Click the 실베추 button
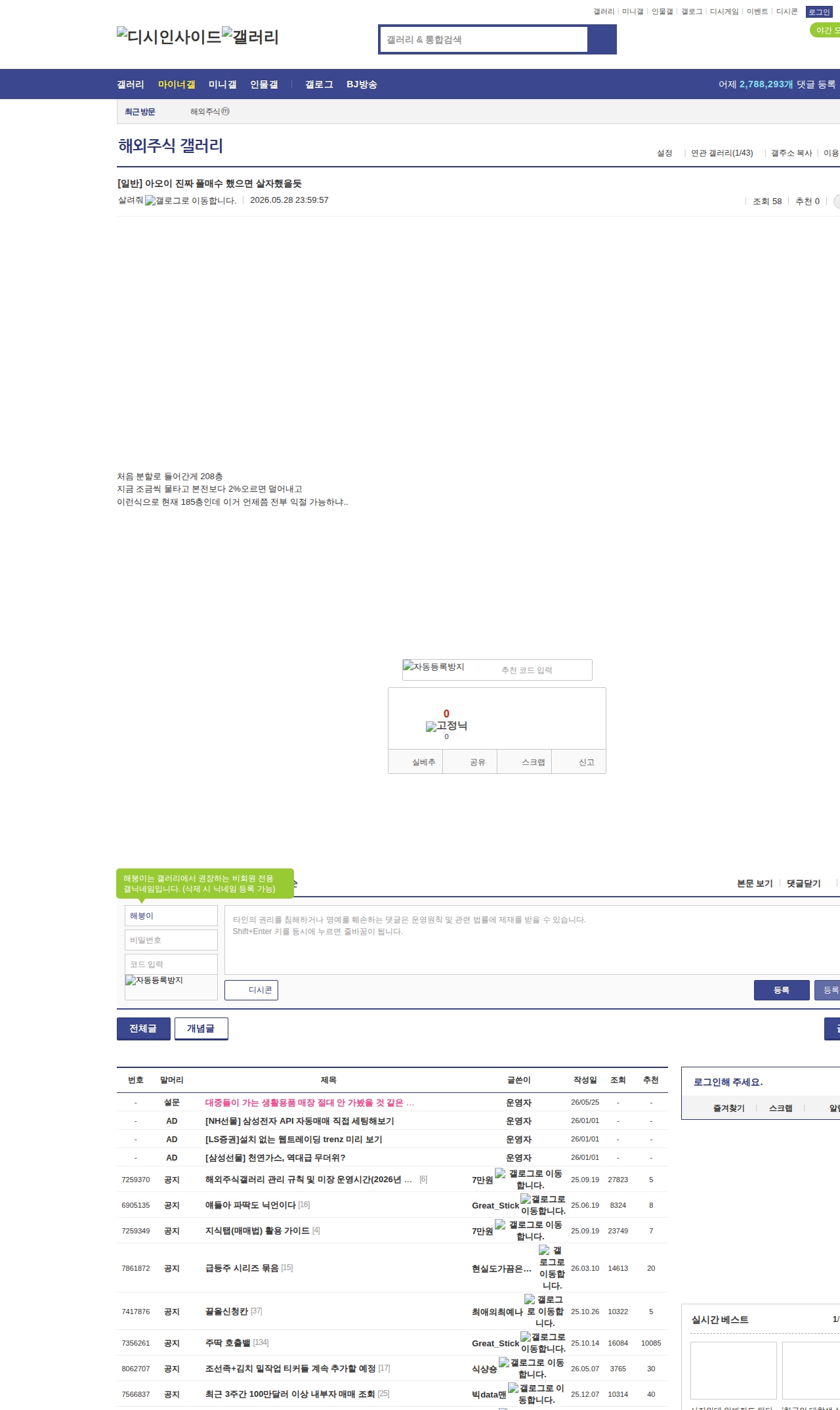The width and height of the screenshot is (840, 1410). coord(415,762)
